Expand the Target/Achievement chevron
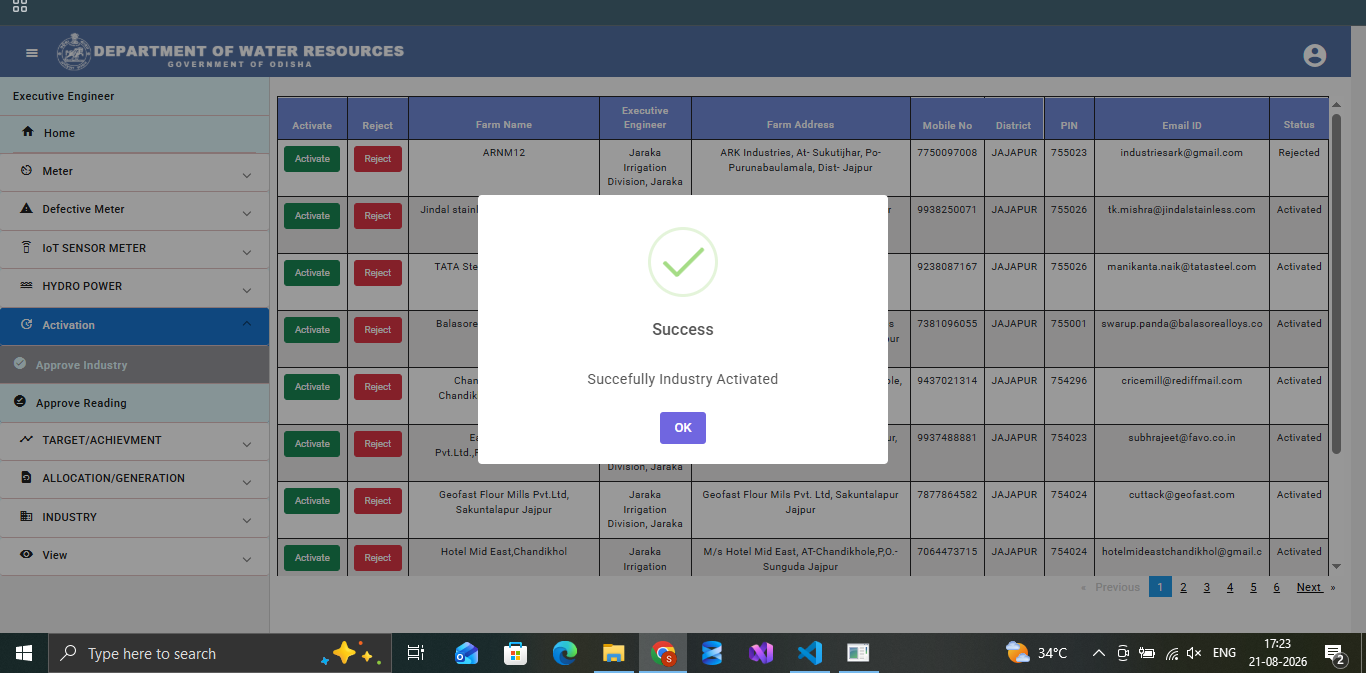 (247, 444)
